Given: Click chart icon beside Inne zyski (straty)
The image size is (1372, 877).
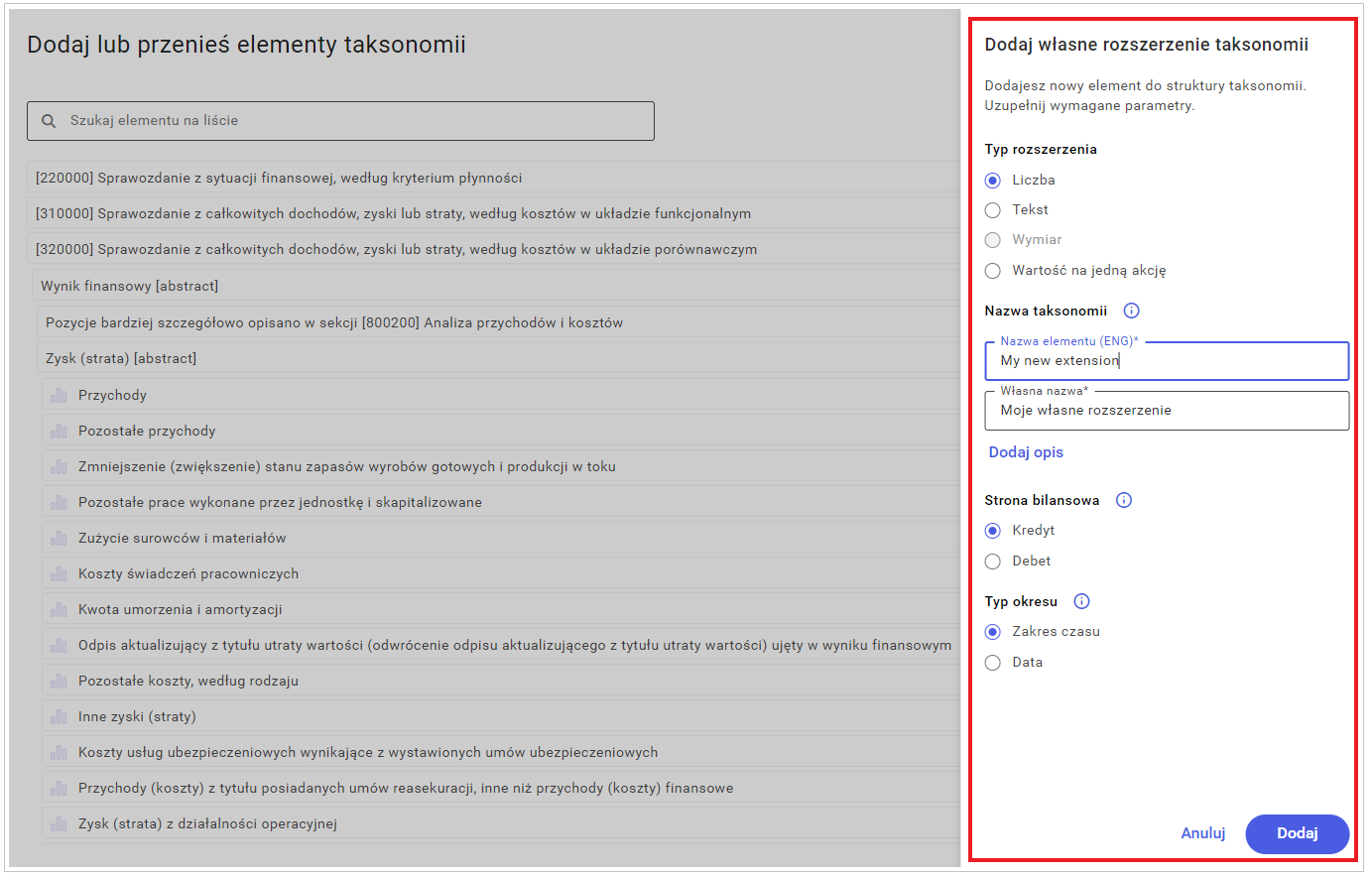Looking at the screenshot, I should click(x=59, y=717).
